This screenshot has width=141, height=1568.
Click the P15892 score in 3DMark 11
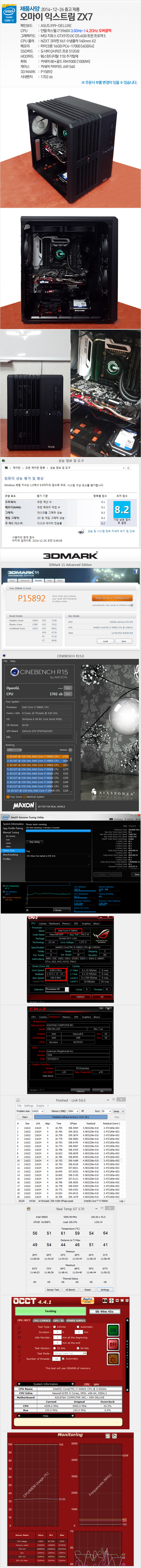(32, 598)
